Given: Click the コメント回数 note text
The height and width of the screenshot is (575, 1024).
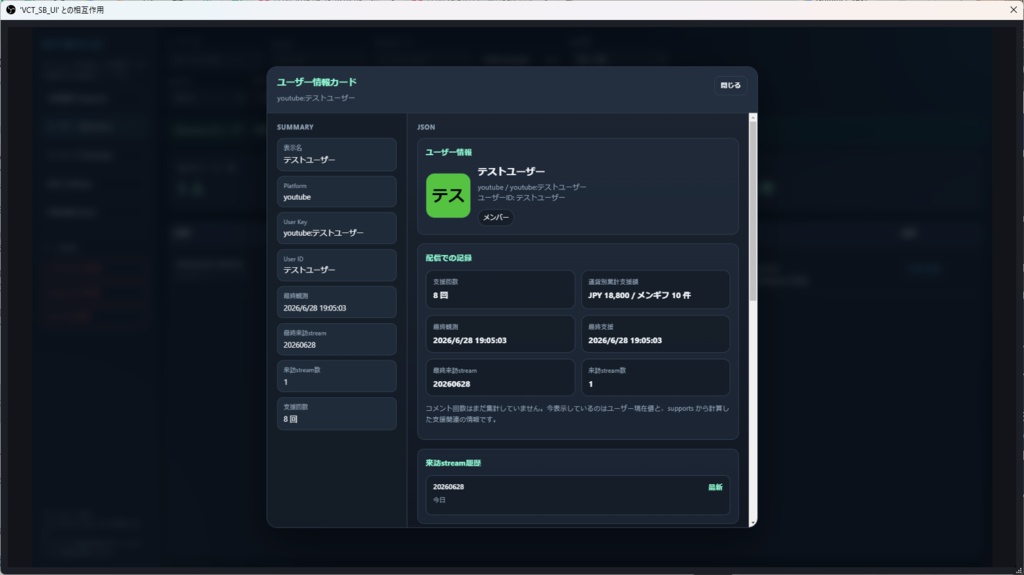Looking at the screenshot, I should [x=577, y=414].
